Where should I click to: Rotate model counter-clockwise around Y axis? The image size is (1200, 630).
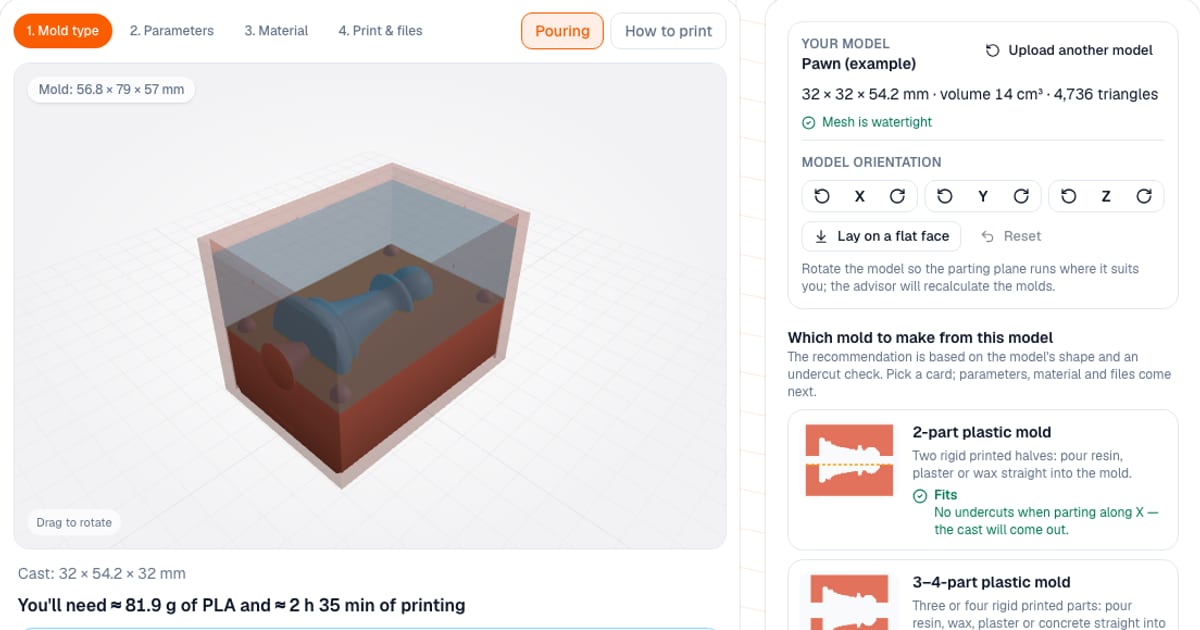(x=945, y=196)
